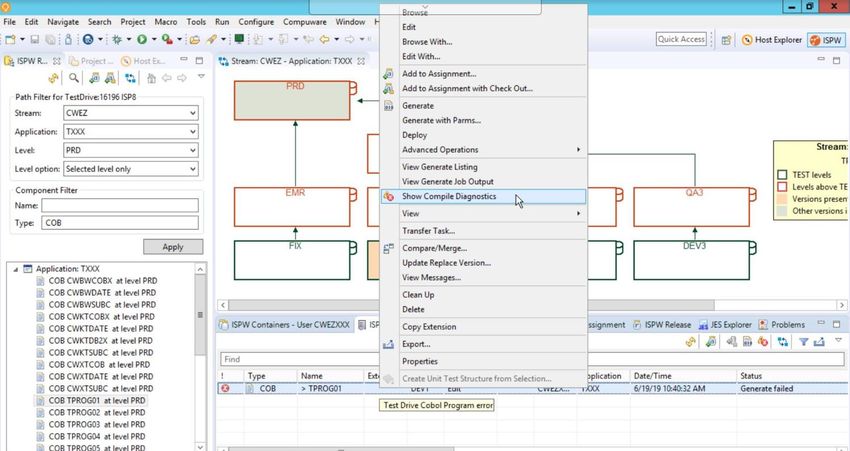Select View Generate Listing entry
This screenshot has width=850, height=451.
(484, 167)
